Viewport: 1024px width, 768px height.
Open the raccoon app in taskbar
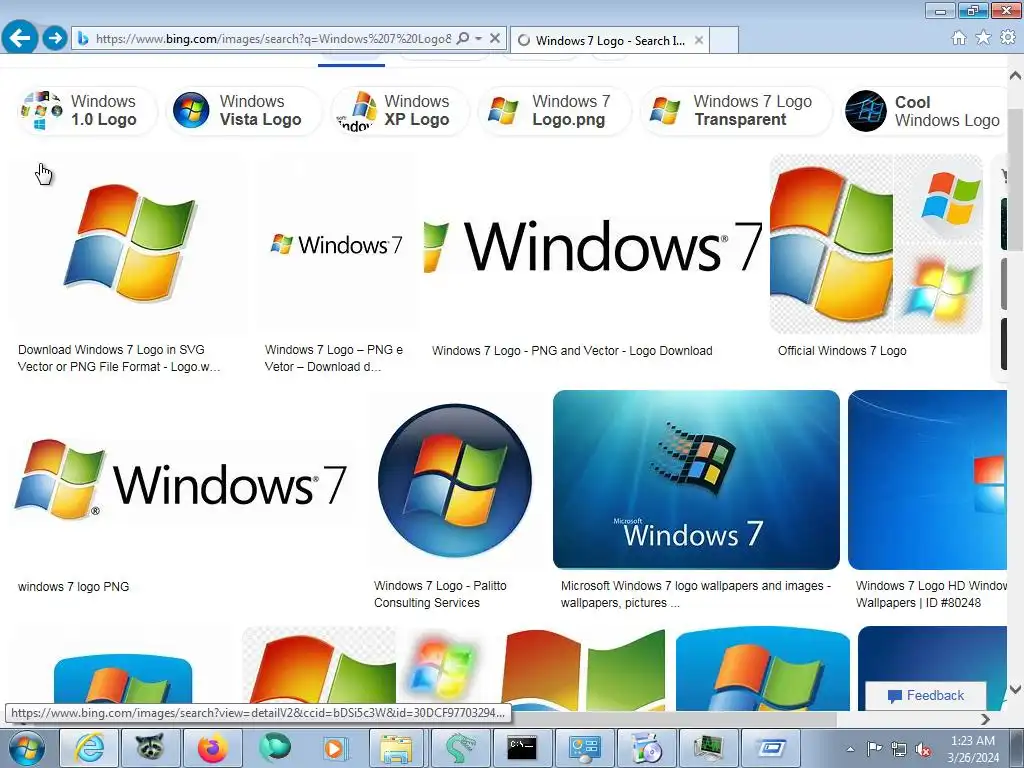click(x=150, y=748)
